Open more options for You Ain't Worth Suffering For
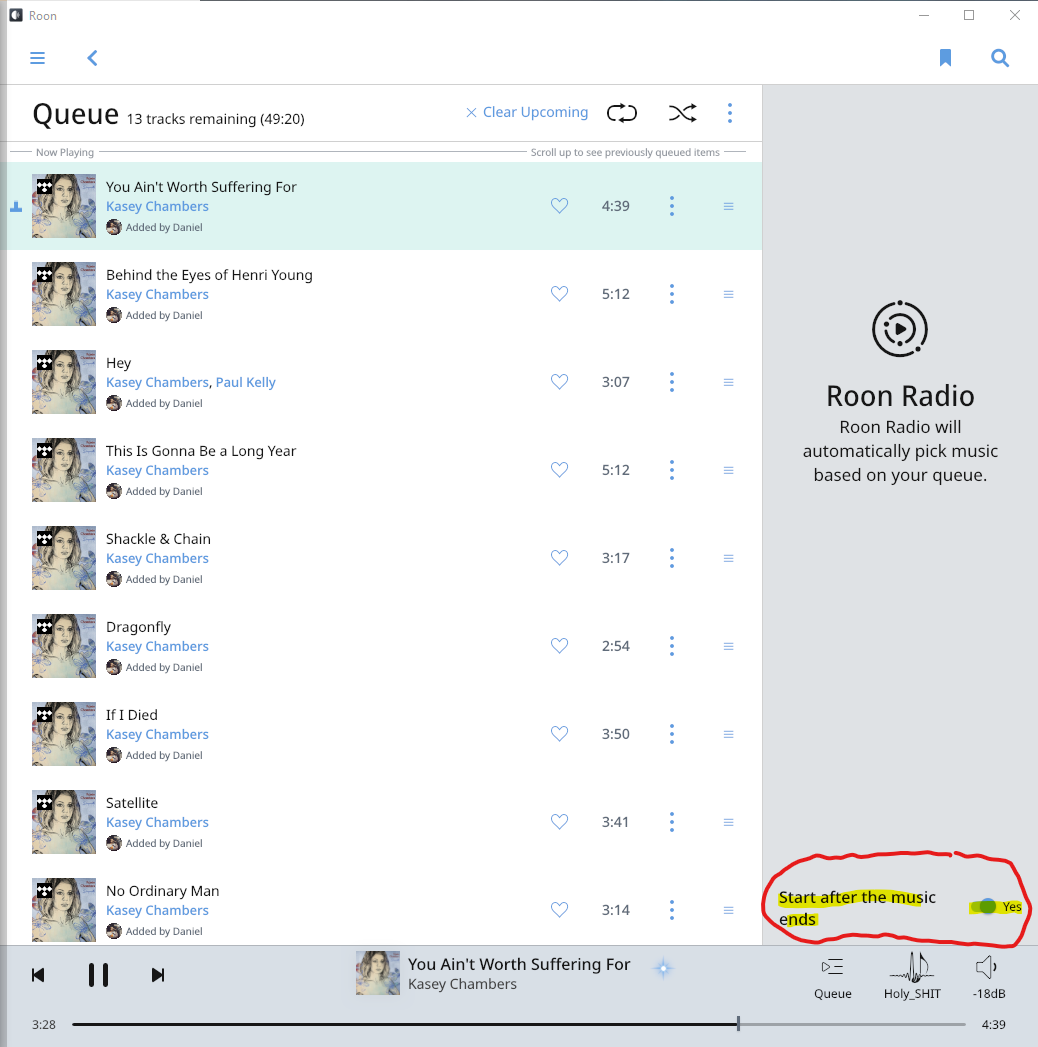This screenshot has width=1038, height=1047. [x=672, y=206]
